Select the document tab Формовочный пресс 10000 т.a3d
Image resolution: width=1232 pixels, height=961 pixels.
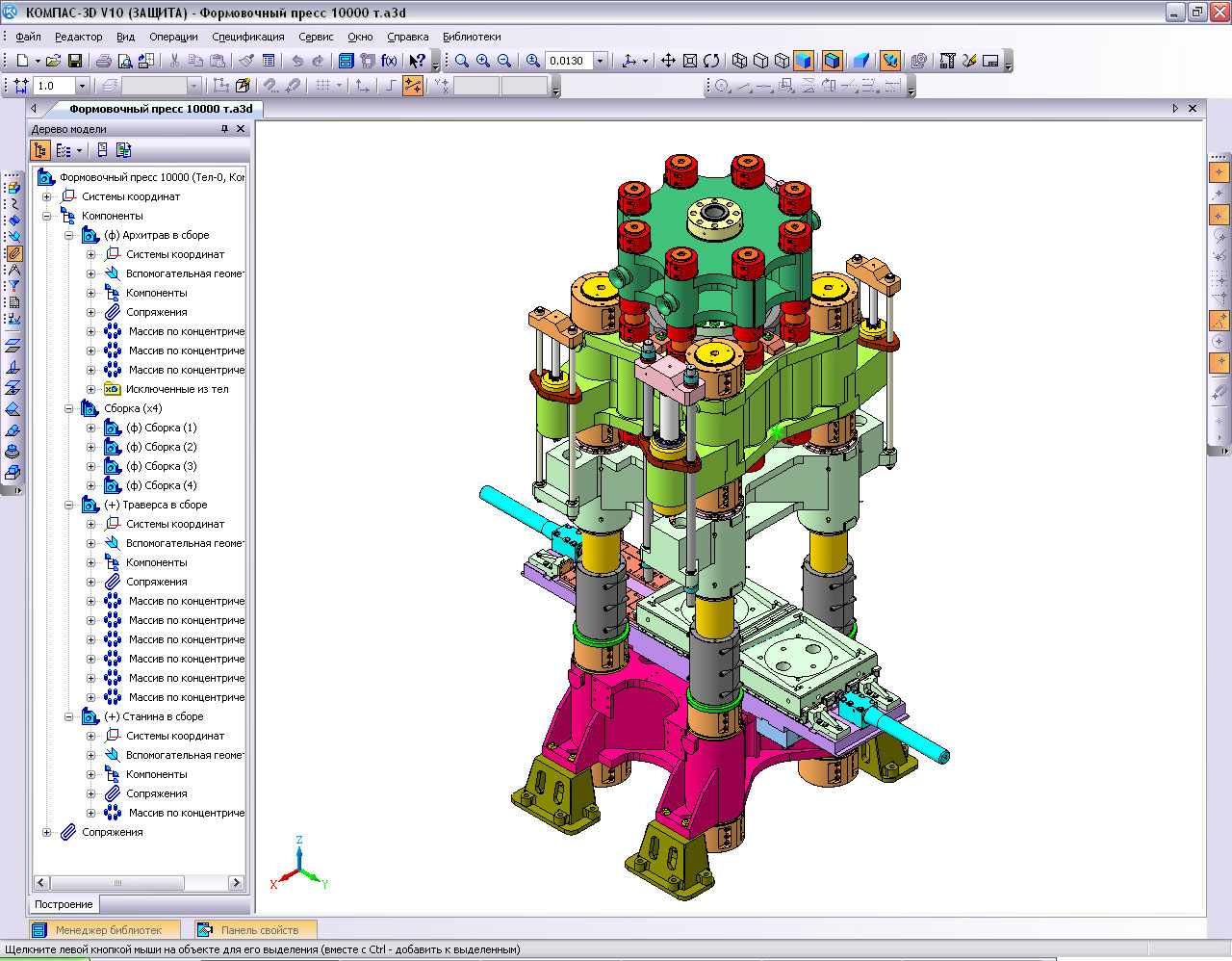(160, 109)
